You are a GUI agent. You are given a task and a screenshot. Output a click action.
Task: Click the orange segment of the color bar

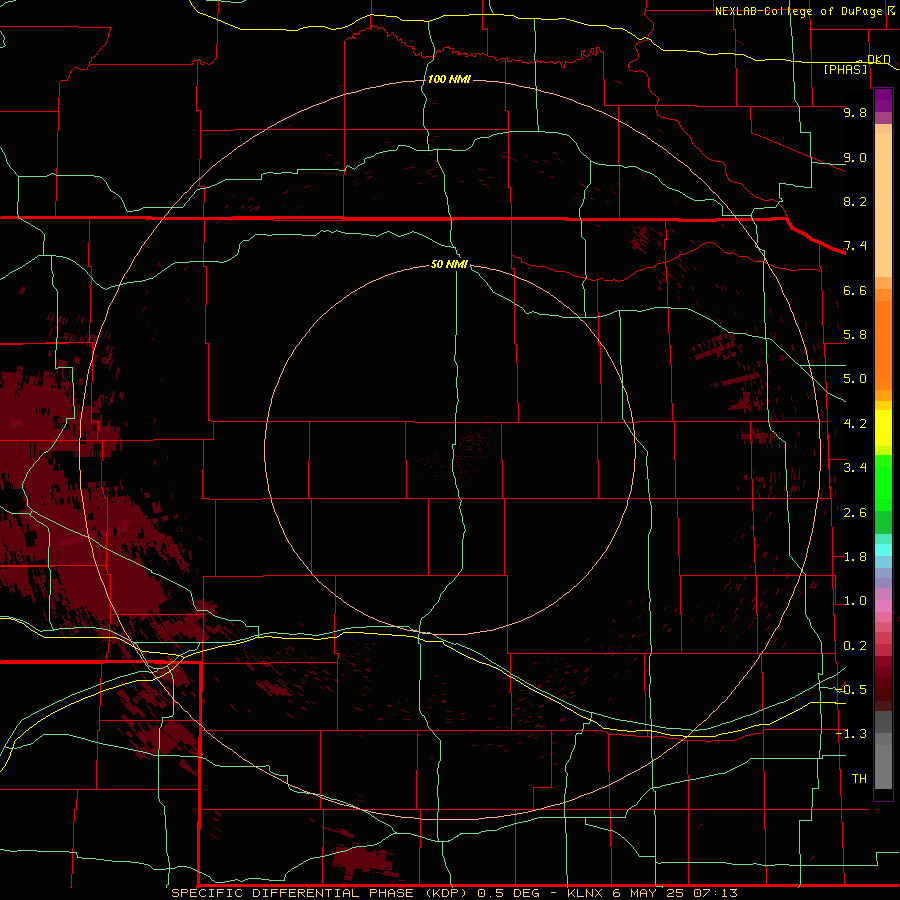pos(883,346)
